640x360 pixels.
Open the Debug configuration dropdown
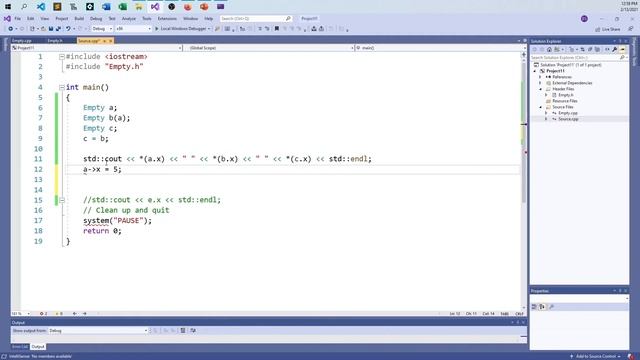click(x=102, y=29)
